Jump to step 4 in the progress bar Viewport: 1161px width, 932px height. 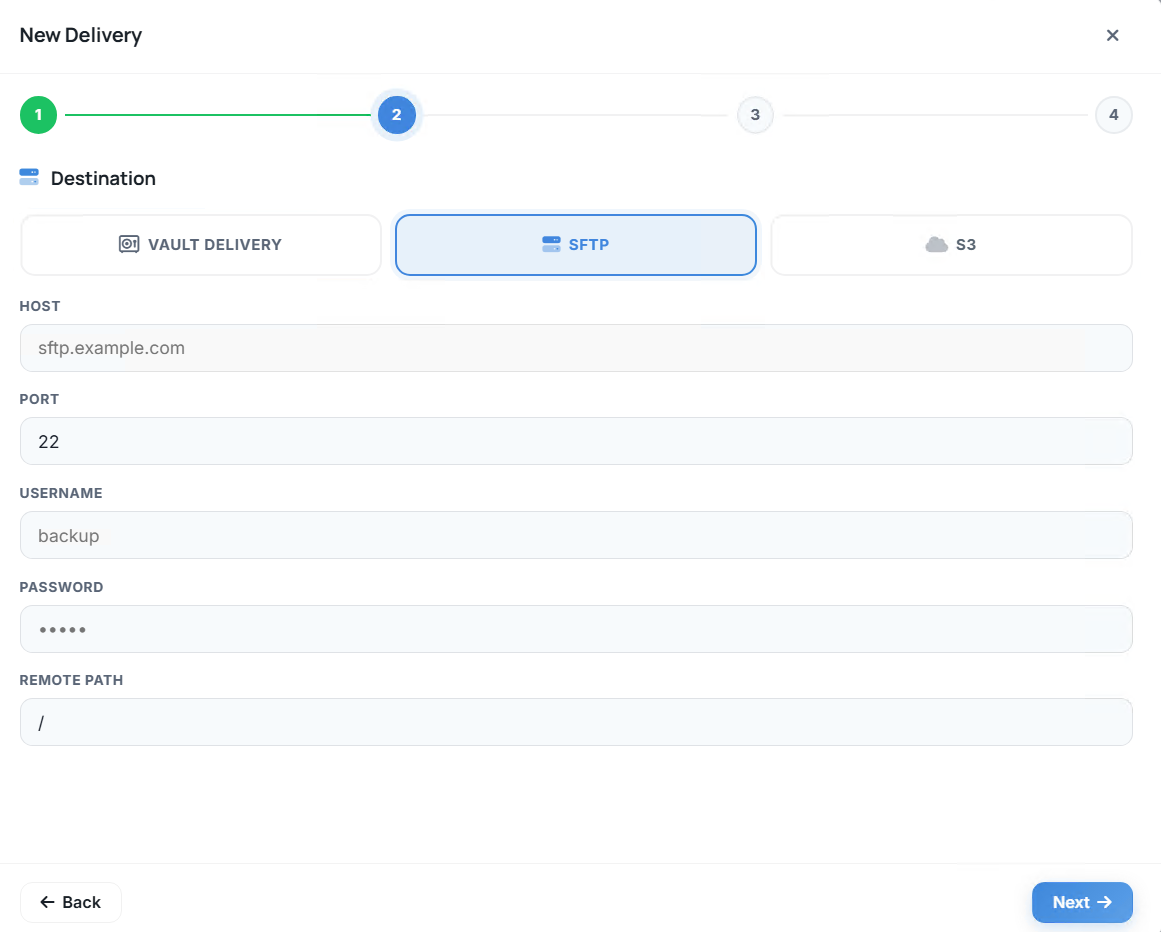coord(1114,115)
